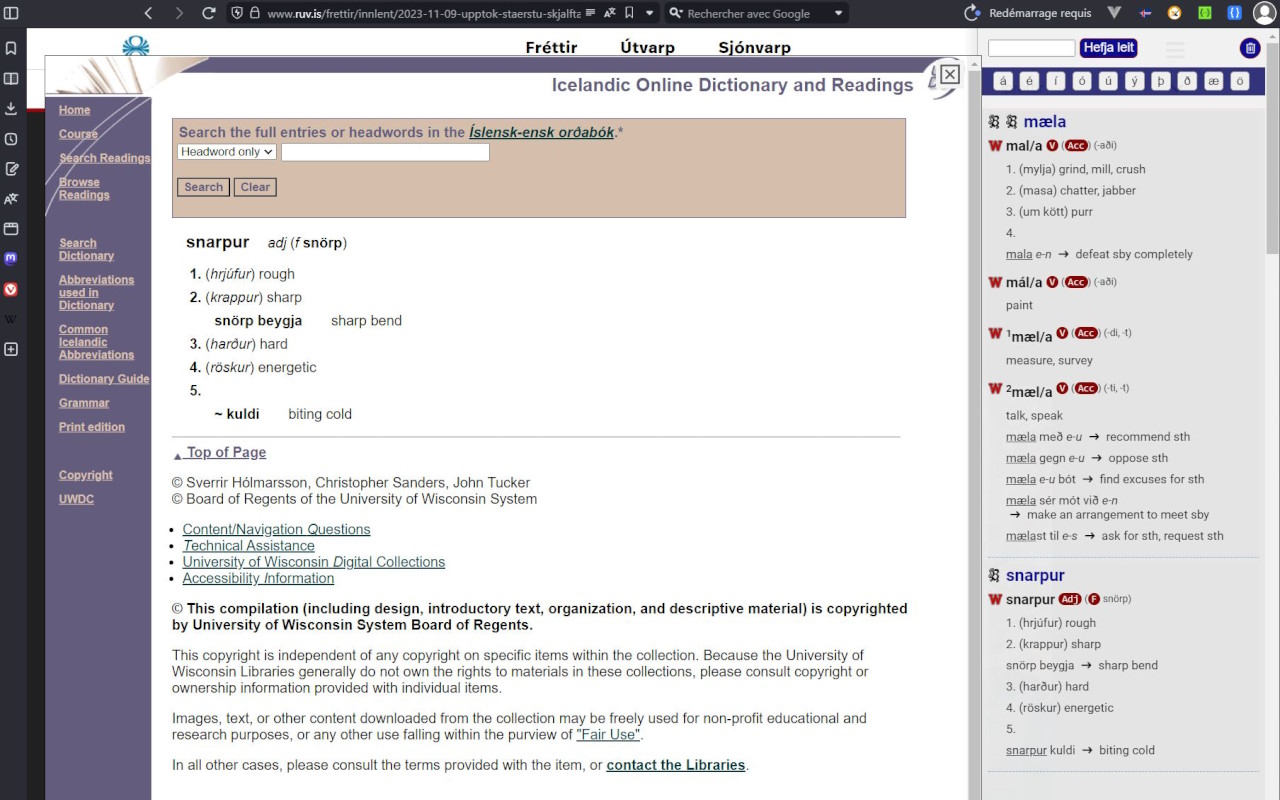Open the Downloads panel in the sidebar
The image size is (1280, 800).
[11, 108]
